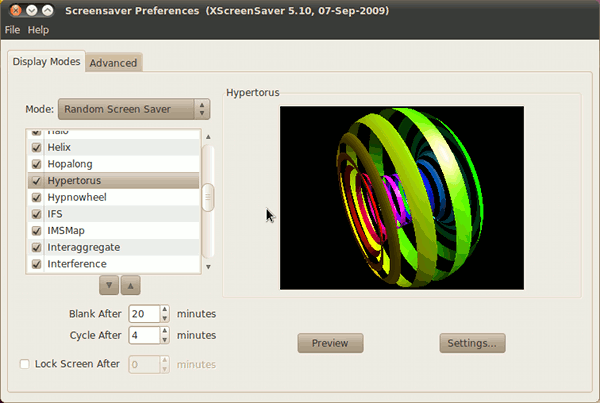Click the Hypertorus preview image
This screenshot has width=600, height=403.
401,198
